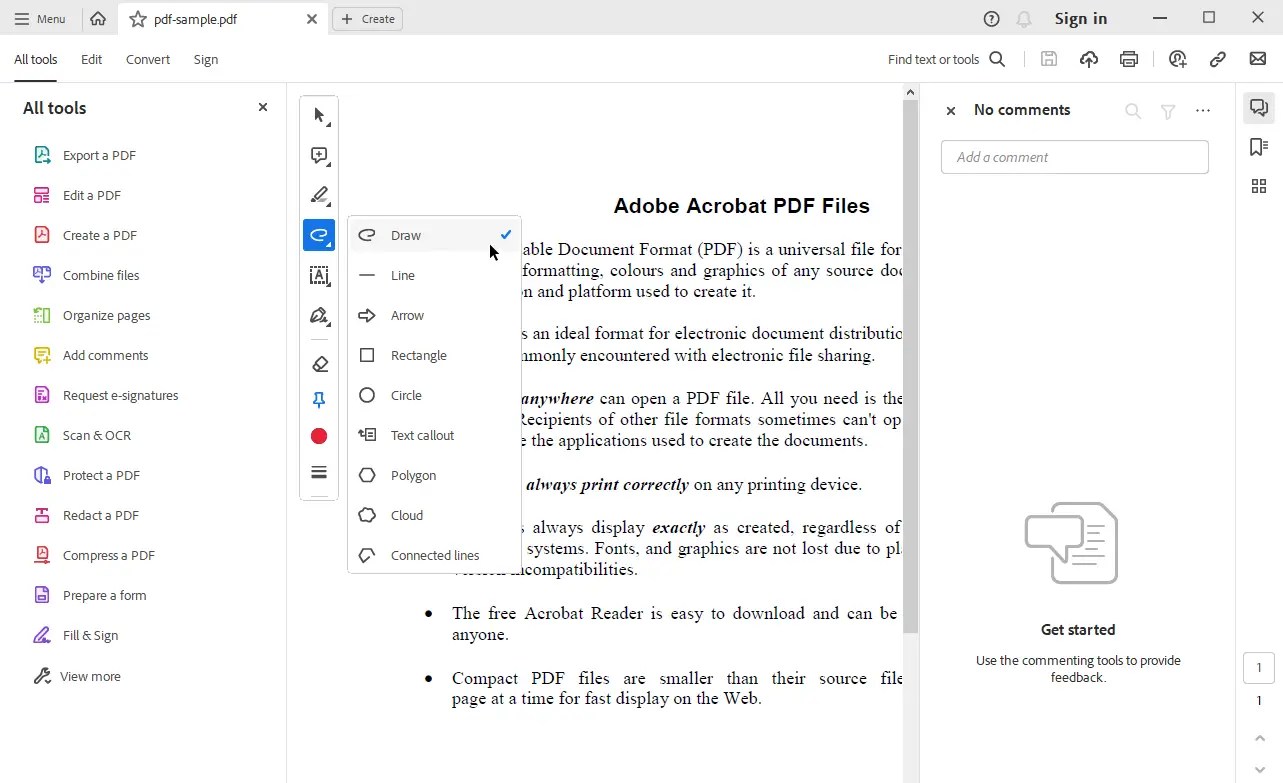Open the line thickness control

319,472
